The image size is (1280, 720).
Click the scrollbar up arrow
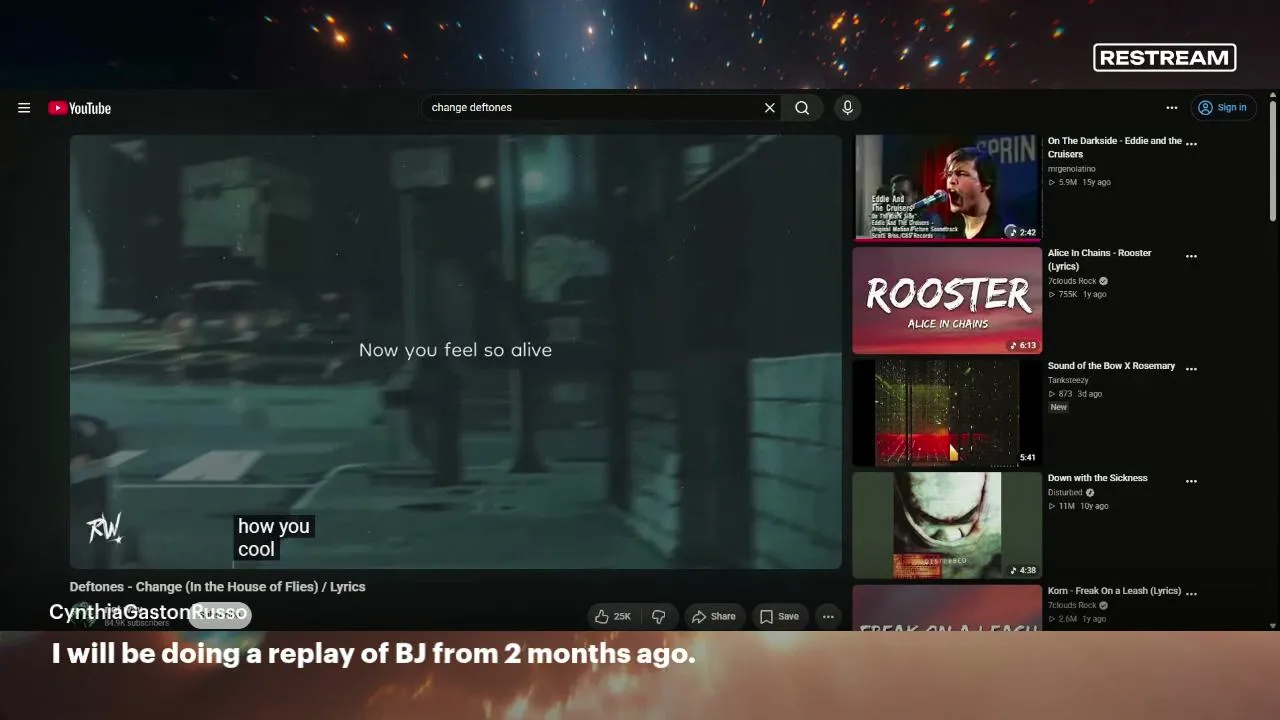tap(1272, 95)
